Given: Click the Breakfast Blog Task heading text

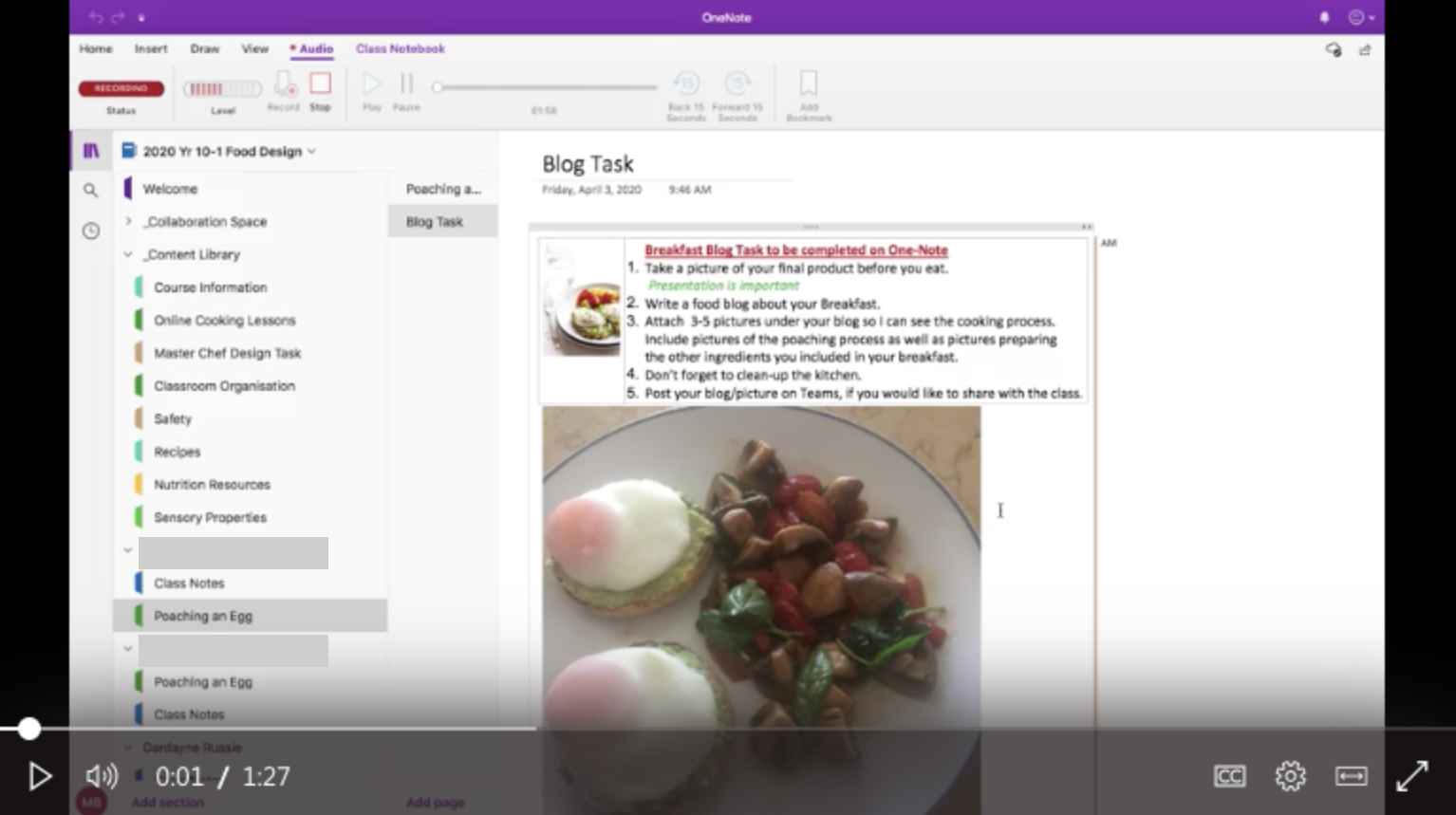Looking at the screenshot, I should pos(796,250).
